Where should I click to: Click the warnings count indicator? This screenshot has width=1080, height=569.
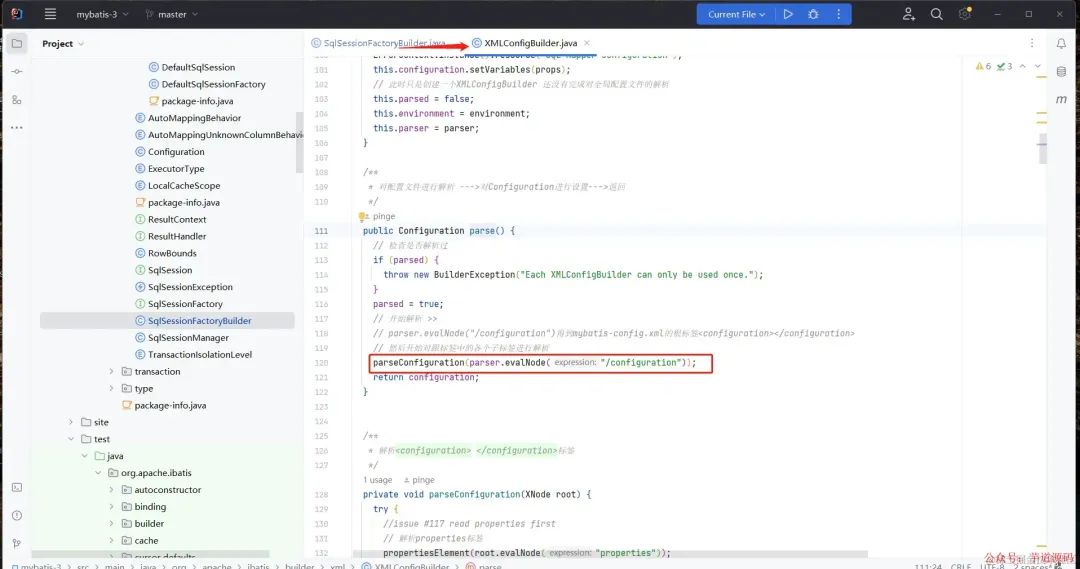[x=983, y=66]
